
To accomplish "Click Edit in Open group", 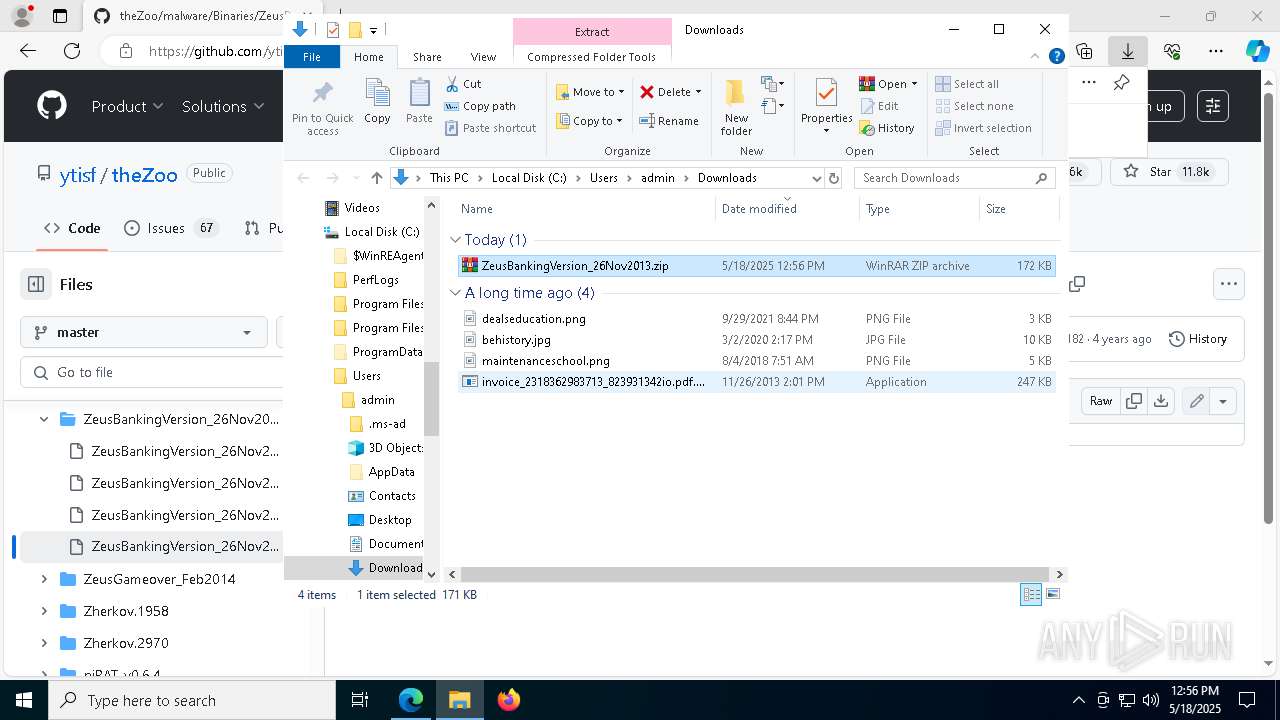I will (879, 106).
